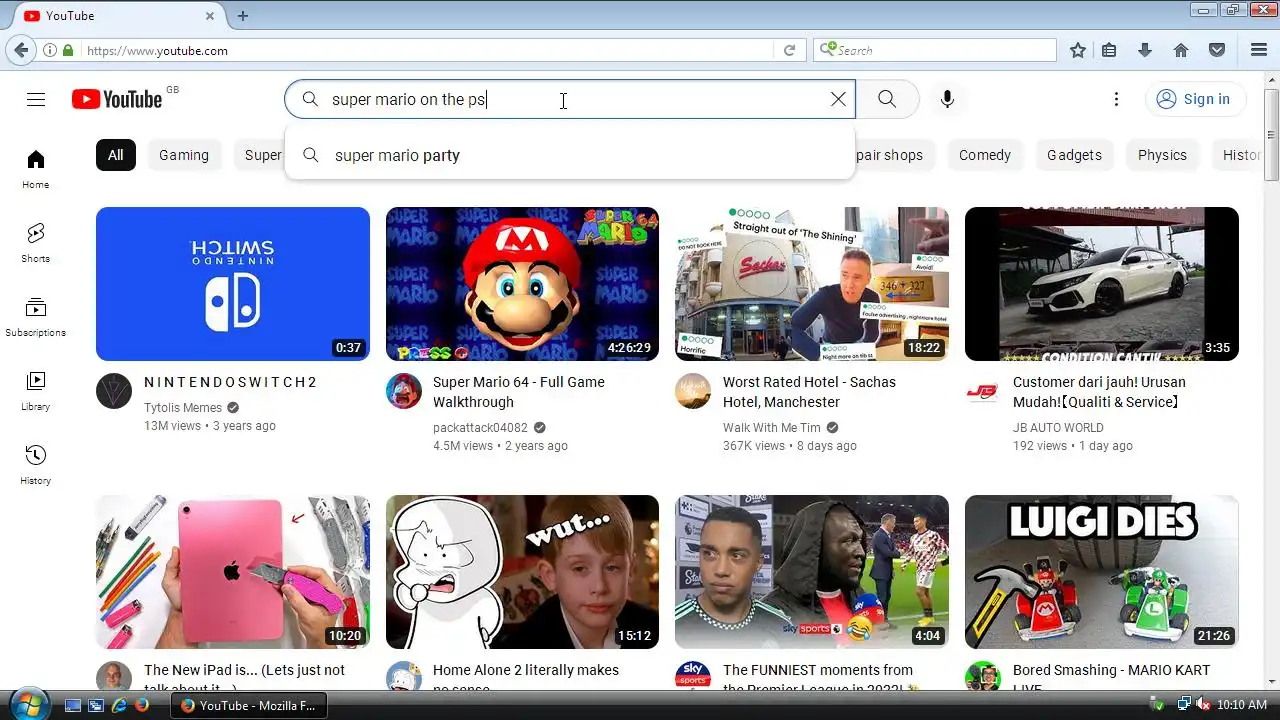Open the three-dot settings menu
Viewport: 1280px width, 720px height.
[x=1116, y=99]
